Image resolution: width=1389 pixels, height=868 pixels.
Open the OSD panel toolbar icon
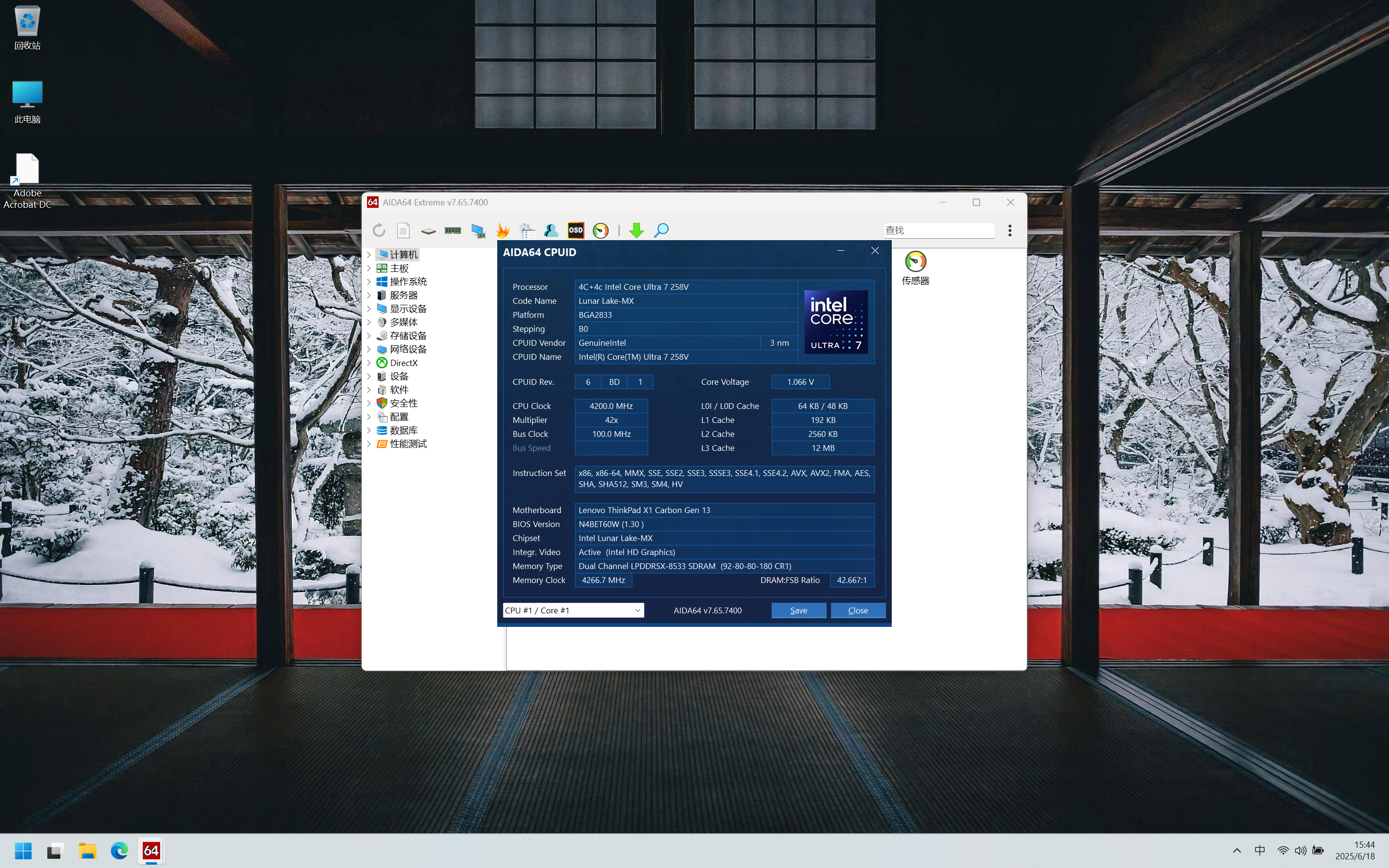576,230
